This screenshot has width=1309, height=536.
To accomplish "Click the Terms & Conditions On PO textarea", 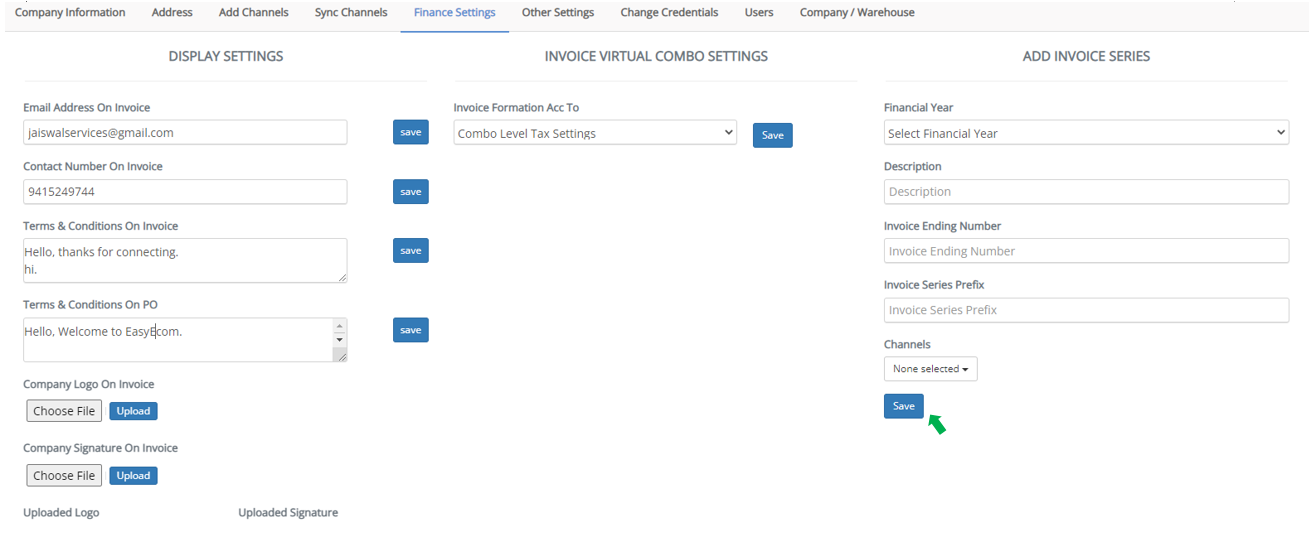I will (185, 340).
